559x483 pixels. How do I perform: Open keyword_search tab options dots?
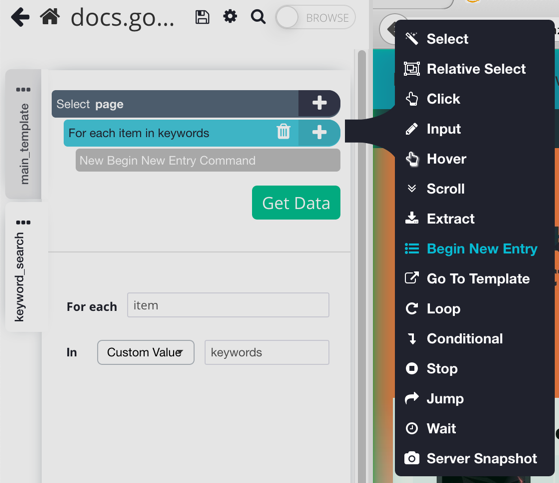point(23,222)
